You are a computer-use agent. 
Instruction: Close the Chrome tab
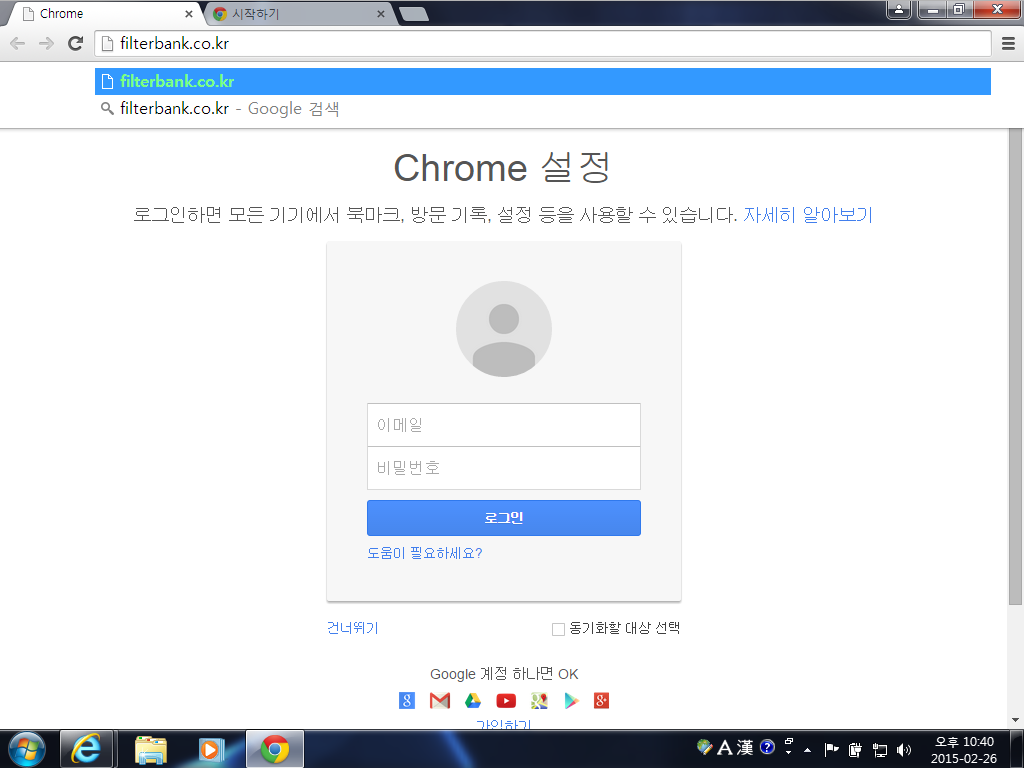click(x=189, y=14)
